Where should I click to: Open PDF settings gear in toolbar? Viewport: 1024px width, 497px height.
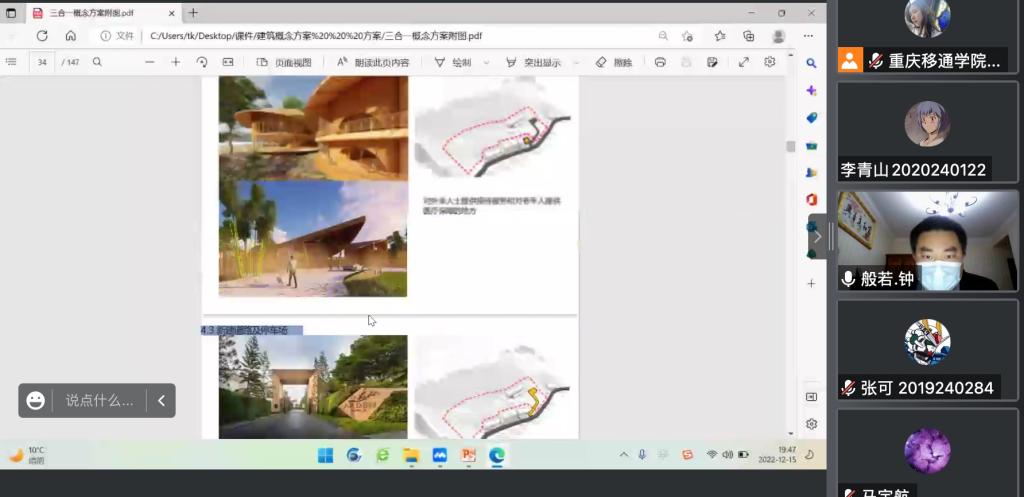coord(770,62)
